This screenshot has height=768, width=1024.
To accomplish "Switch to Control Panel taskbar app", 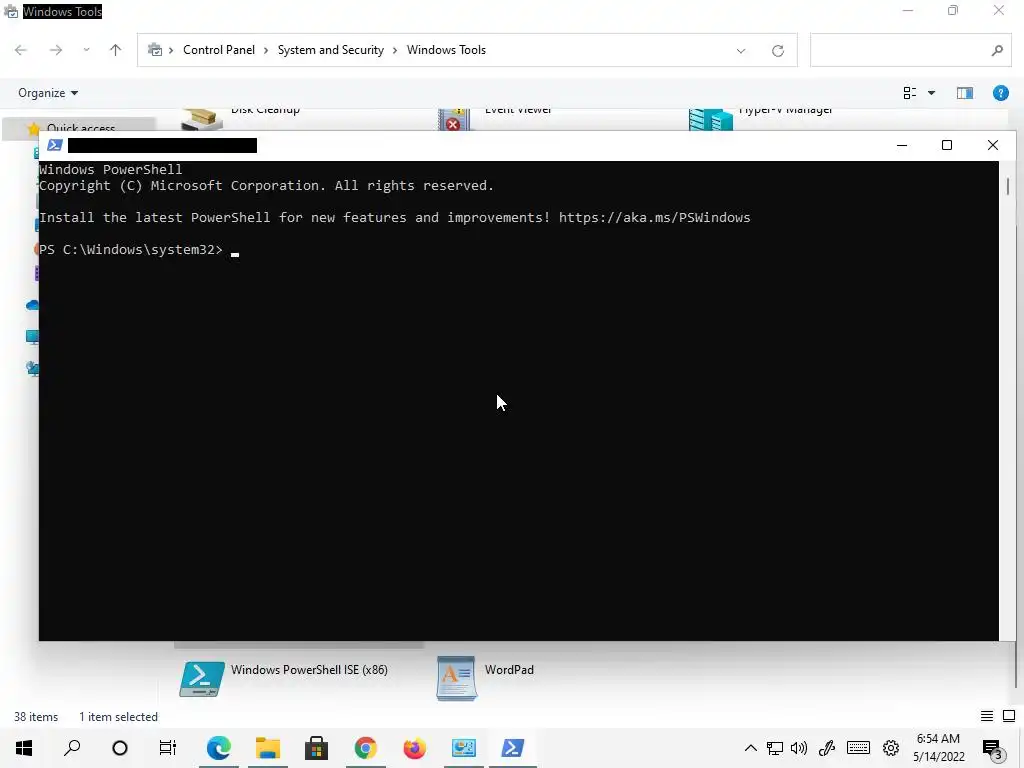I will pos(464,748).
